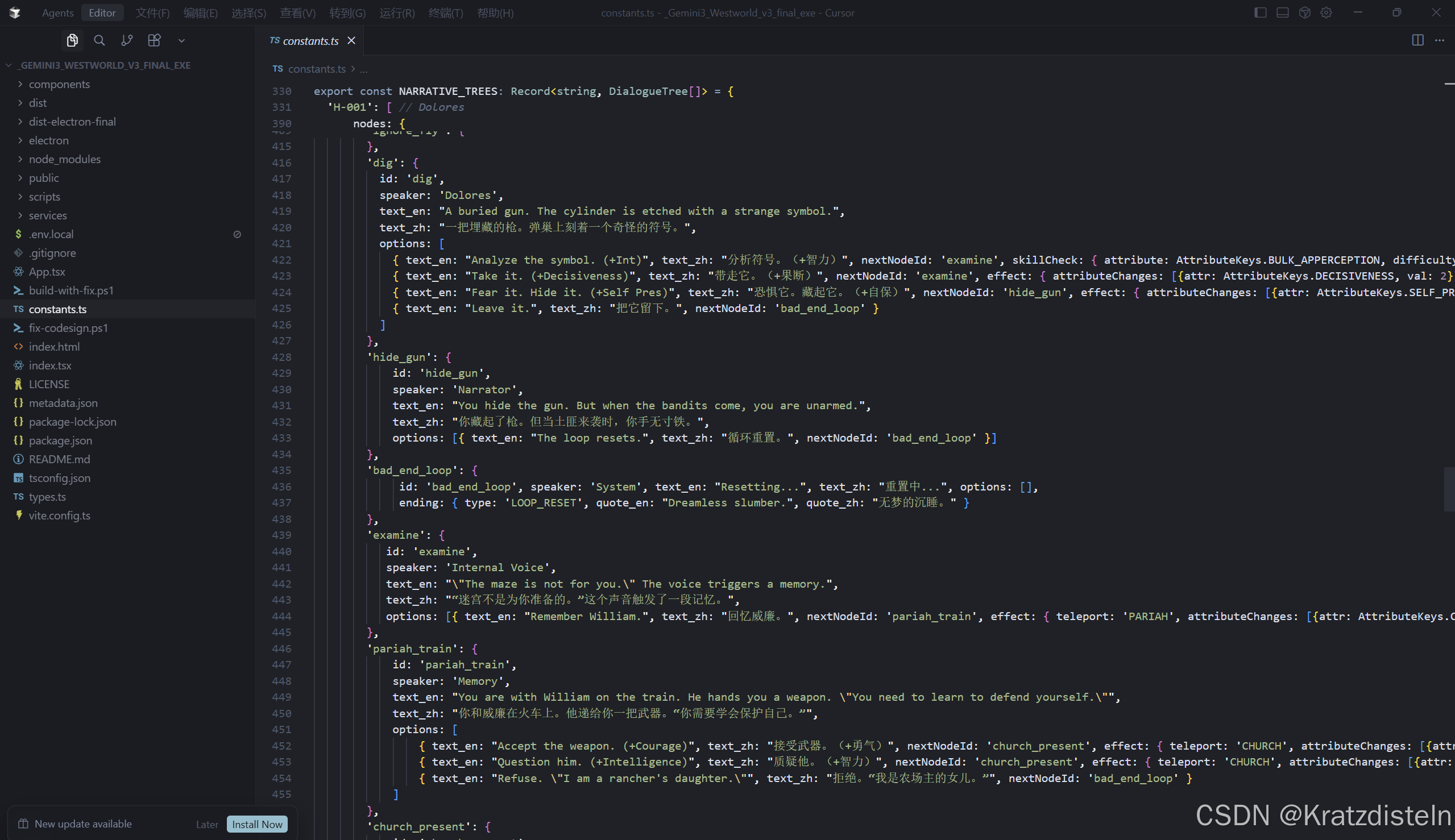Viewport: 1455px width, 840px height.
Task: Open the Explorer files icon
Action: coord(72,40)
